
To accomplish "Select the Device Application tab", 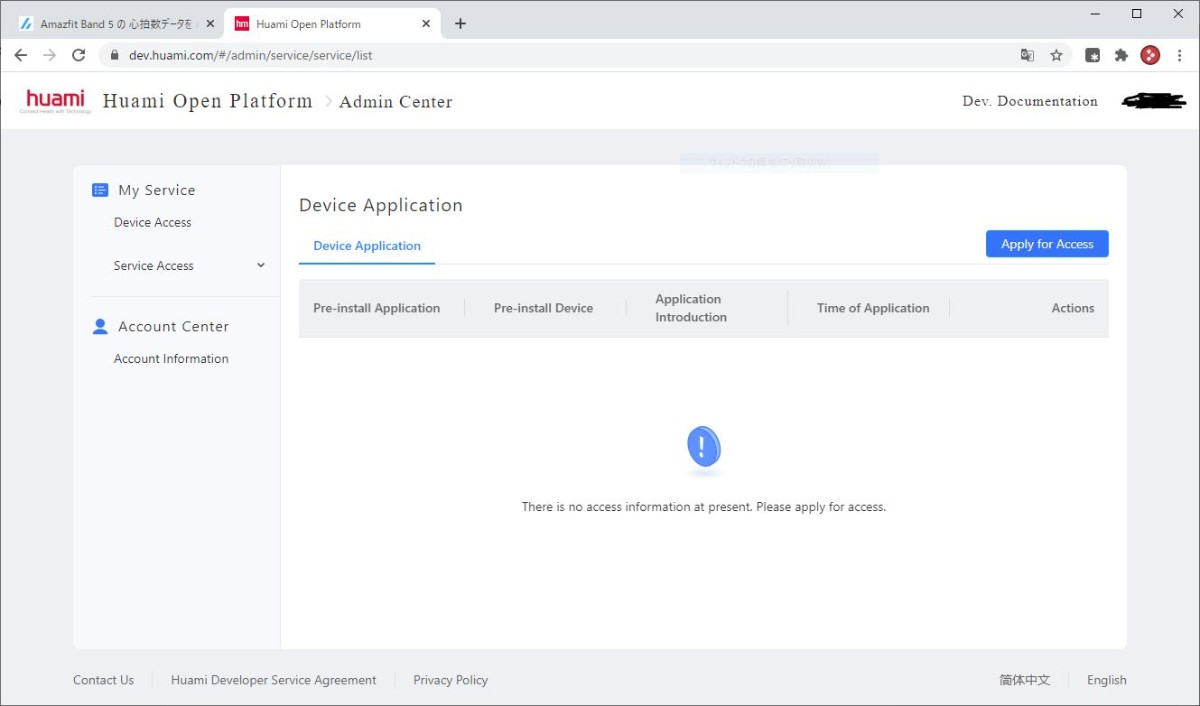I will 367,246.
